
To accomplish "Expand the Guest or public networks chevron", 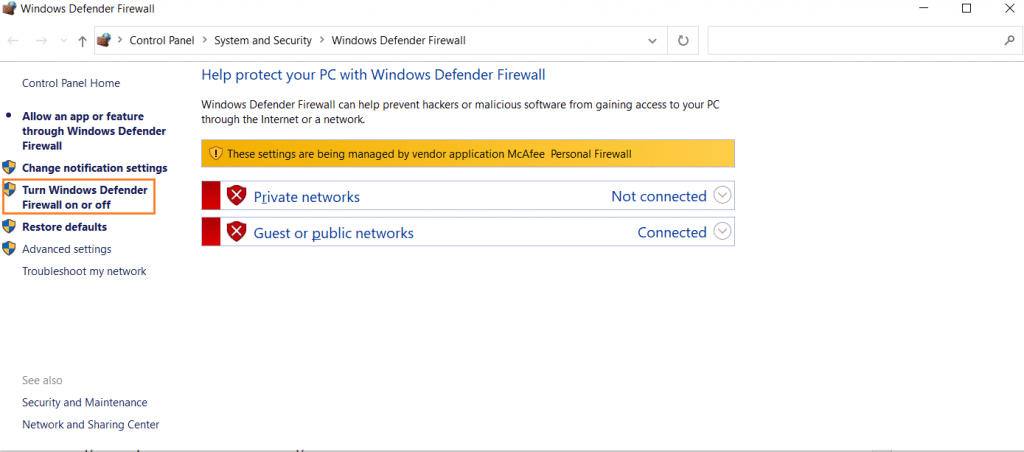I will tap(723, 232).
